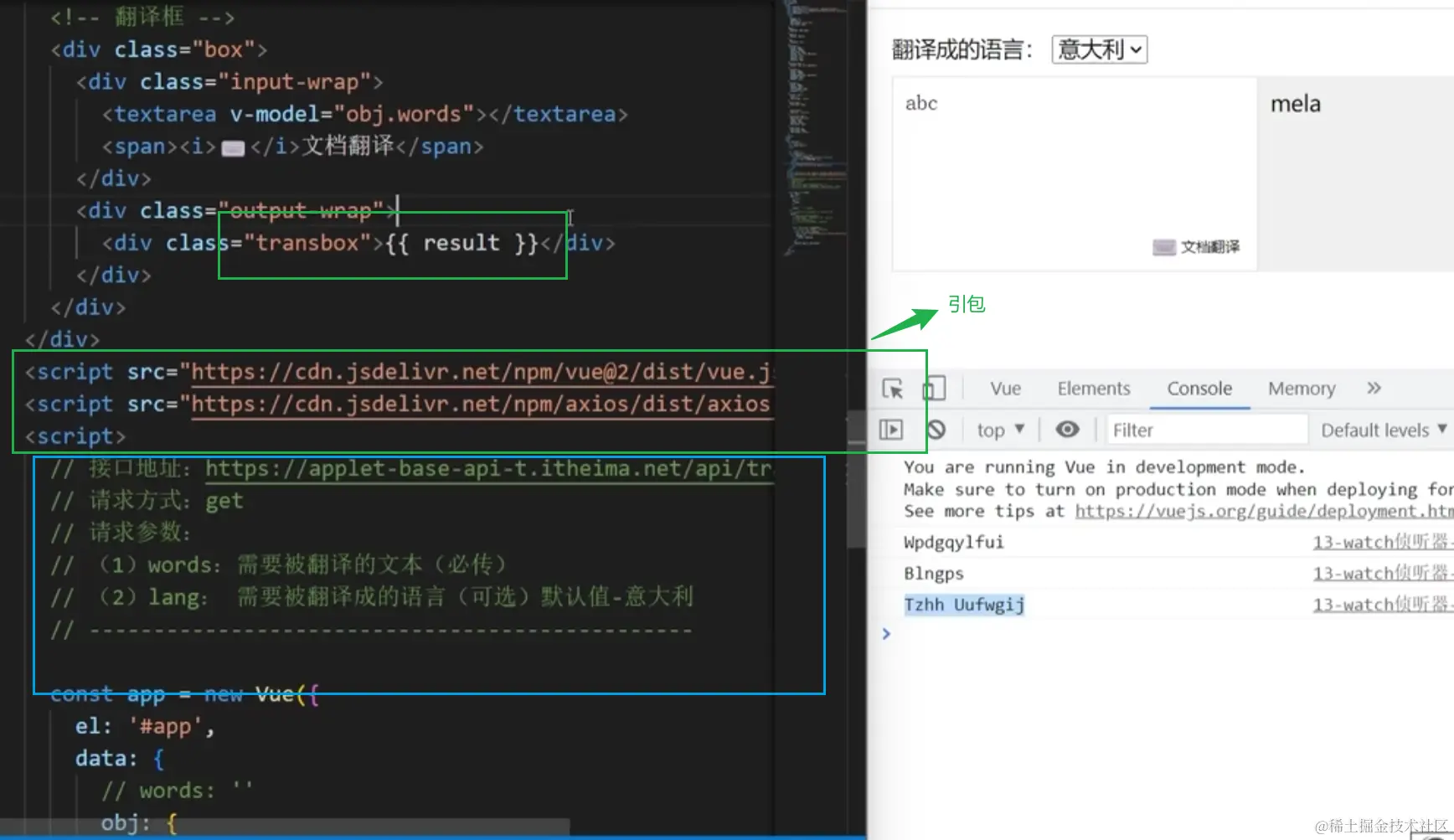Click the inspect element picker icon
Viewport: 1454px width, 840px height.
[x=892, y=389]
